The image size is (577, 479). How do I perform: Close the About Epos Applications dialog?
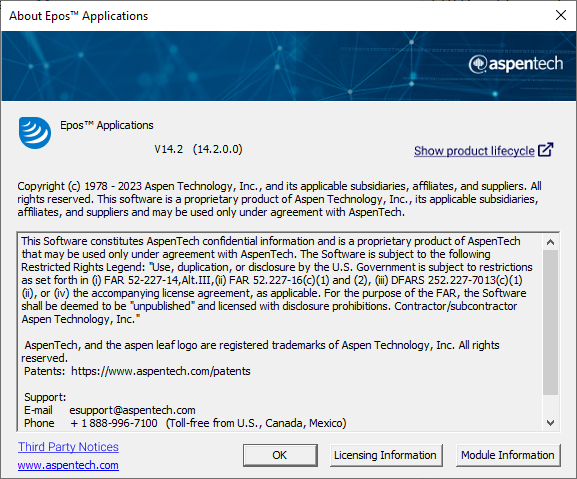tap(560, 15)
